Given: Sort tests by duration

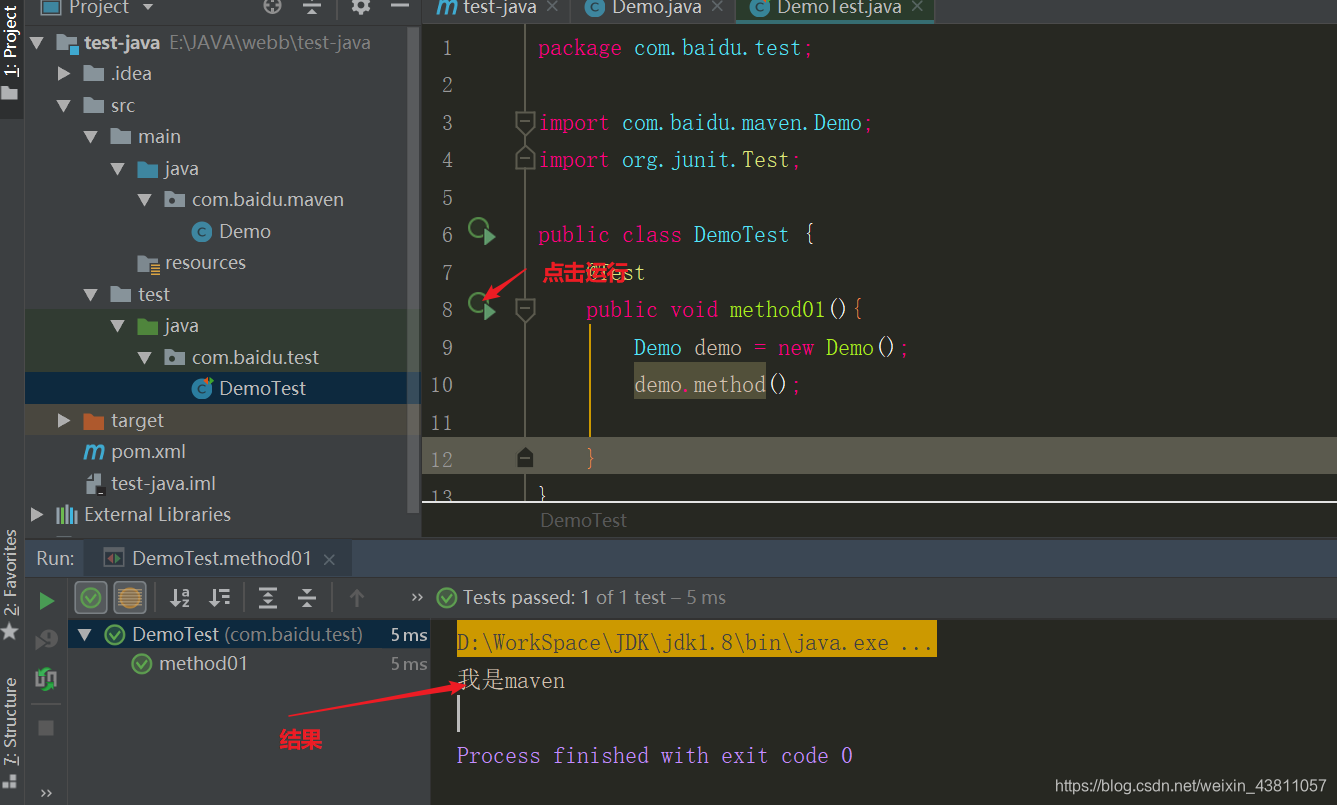Looking at the screenshot, I should click(x=220, y=598).
